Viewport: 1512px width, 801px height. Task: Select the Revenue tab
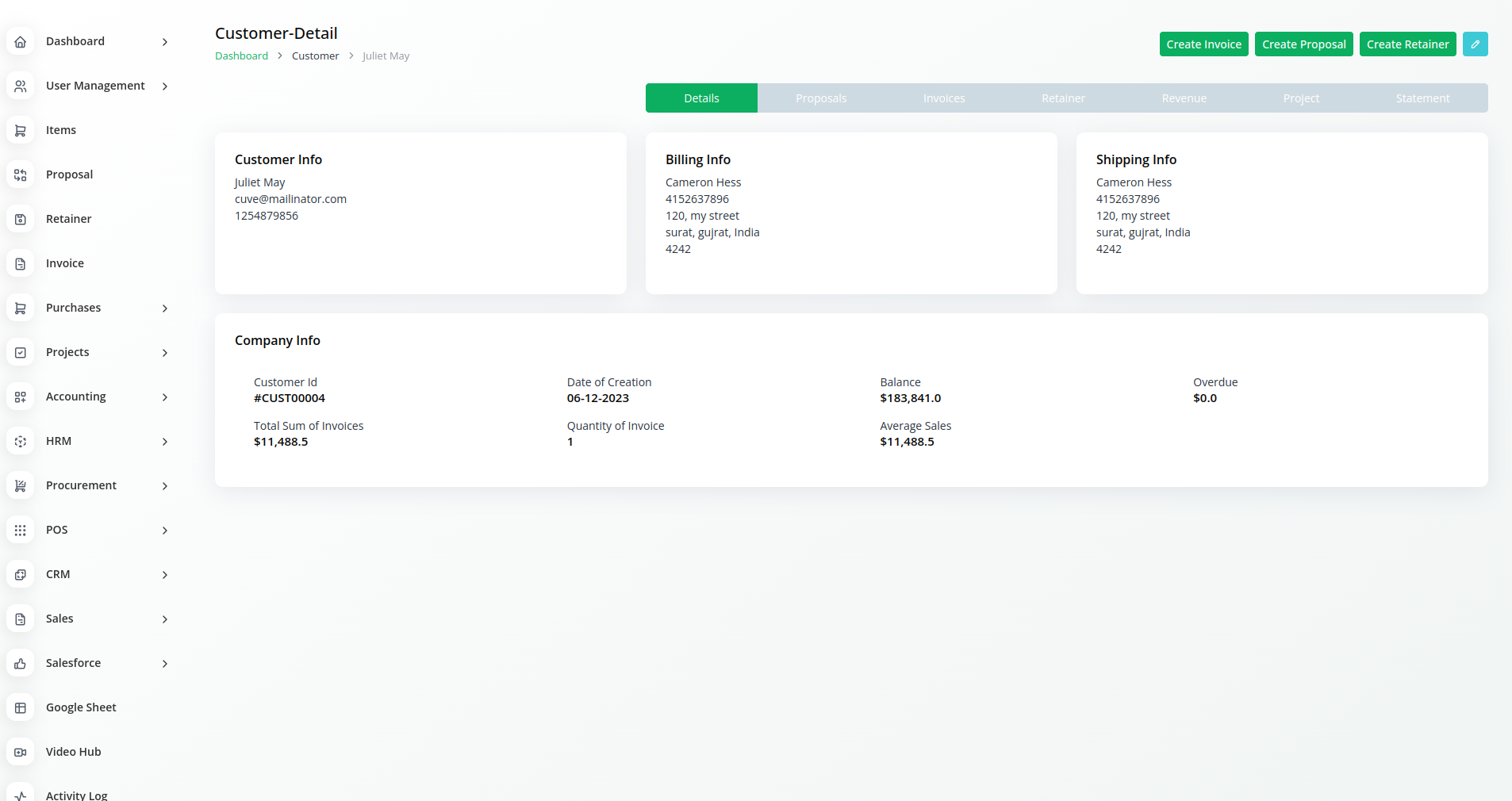1184,98
